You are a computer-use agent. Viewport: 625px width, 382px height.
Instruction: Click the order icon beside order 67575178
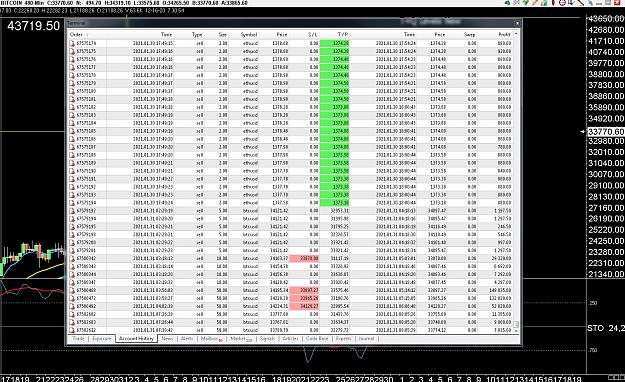[x=72, y=75]
